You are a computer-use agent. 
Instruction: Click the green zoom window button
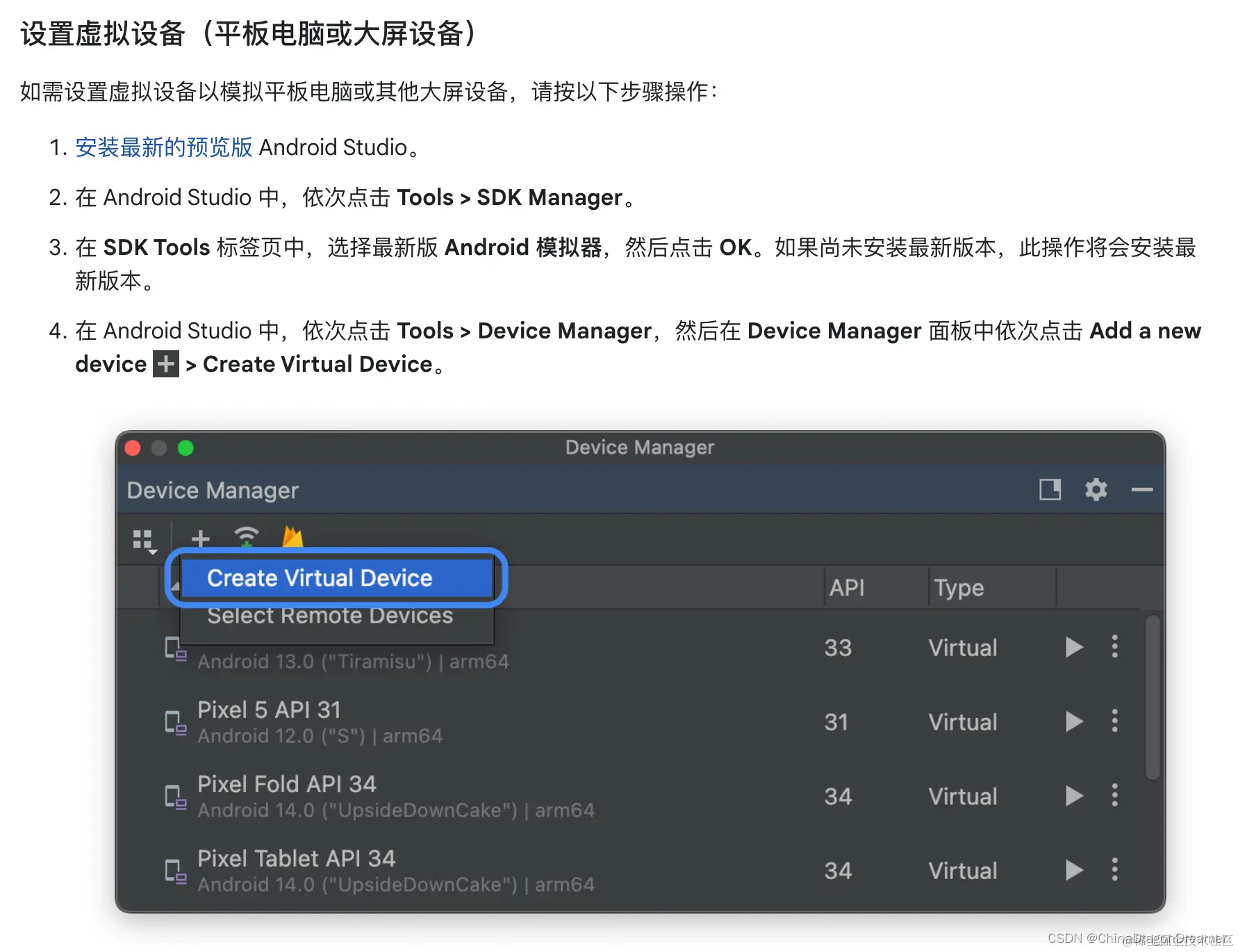click(185, 448)
